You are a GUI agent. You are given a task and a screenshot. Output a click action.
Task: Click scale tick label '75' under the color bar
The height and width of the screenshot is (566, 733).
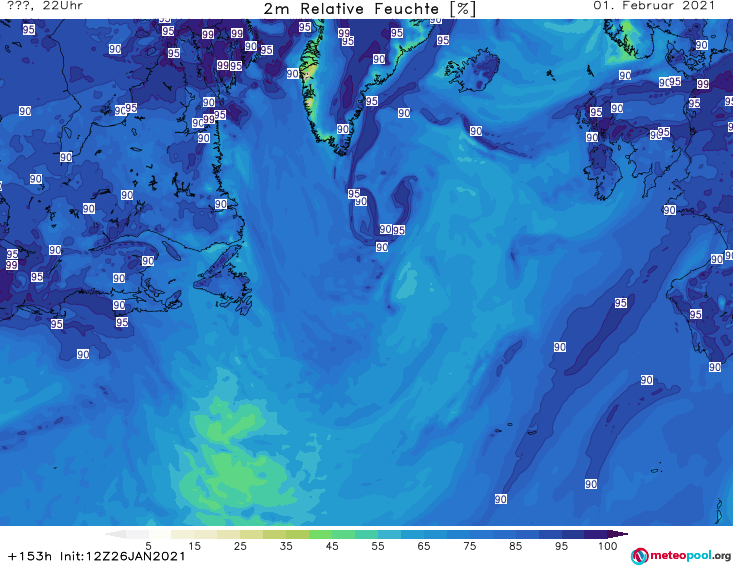coord(469,546)
